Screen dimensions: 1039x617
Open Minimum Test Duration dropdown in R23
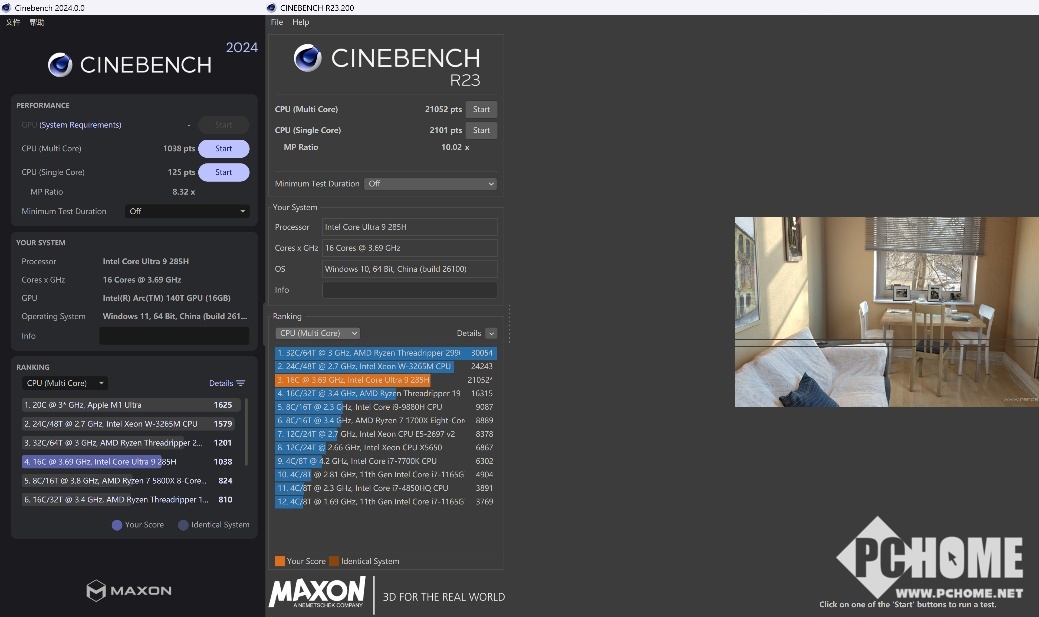[430, 184]
